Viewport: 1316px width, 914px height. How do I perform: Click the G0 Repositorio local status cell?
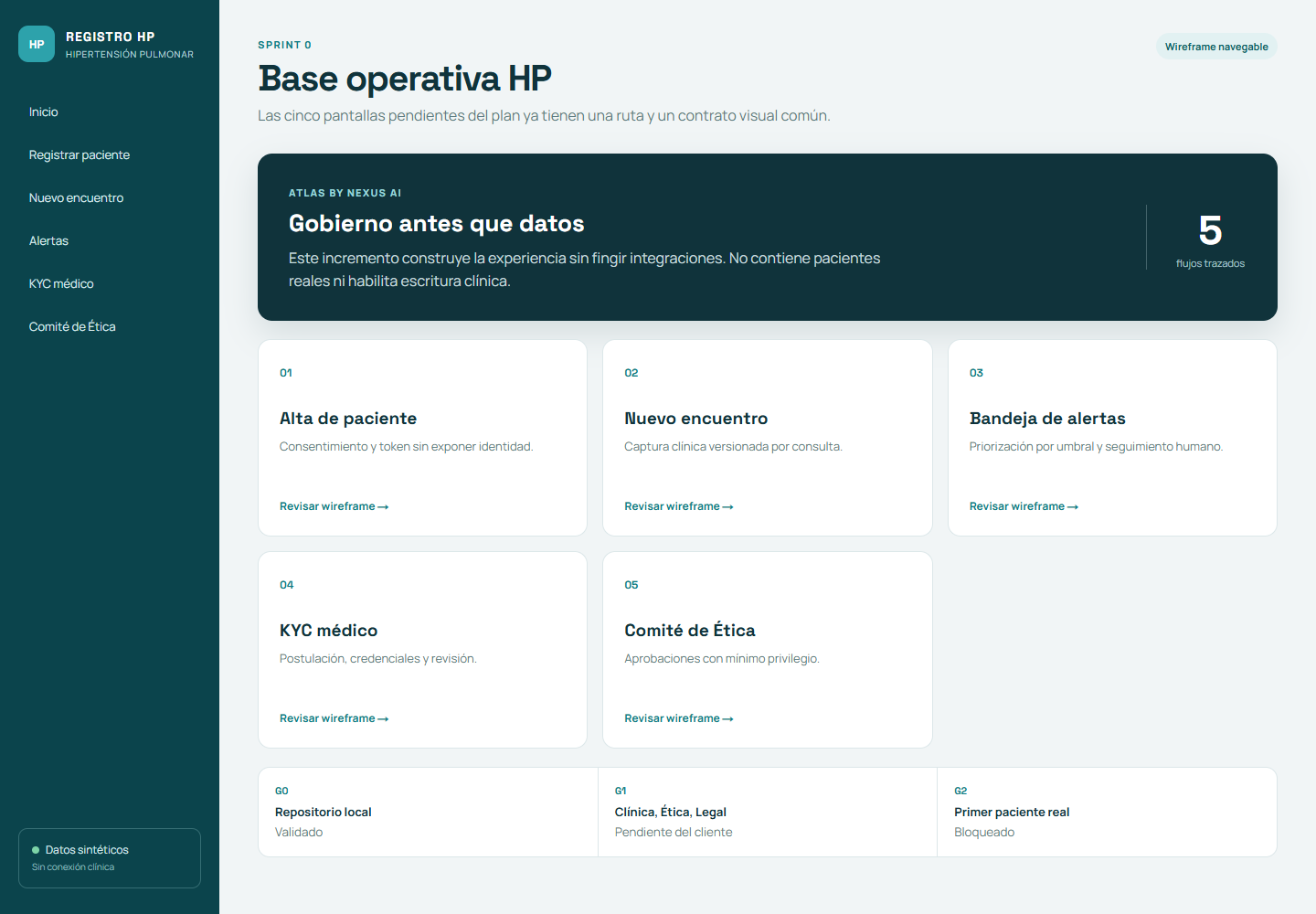click(x=428, y=812)
